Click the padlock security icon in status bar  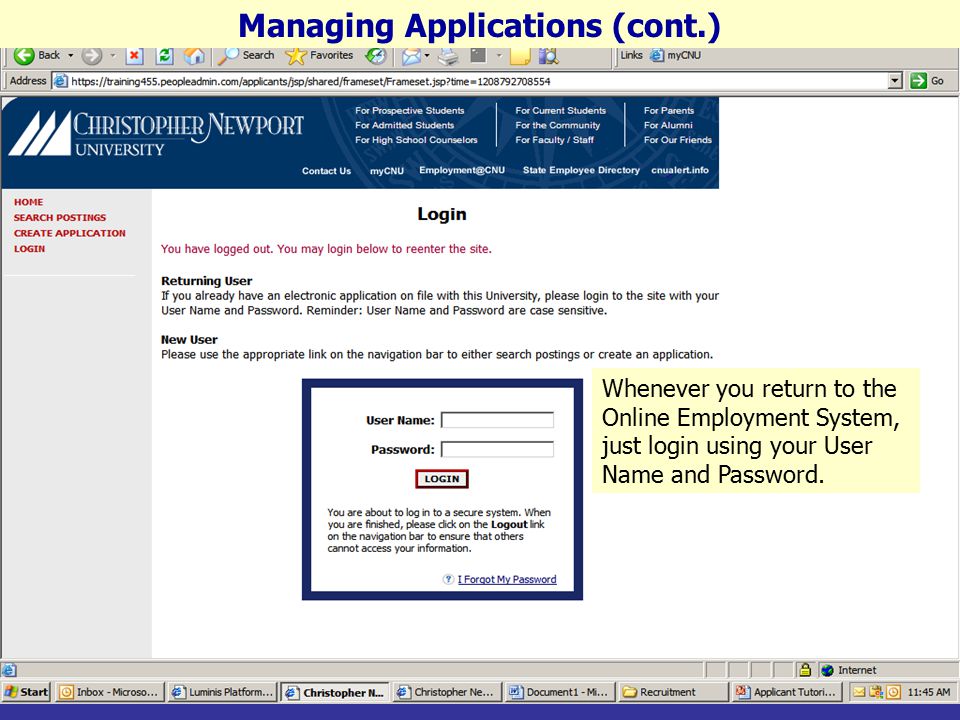805,670
